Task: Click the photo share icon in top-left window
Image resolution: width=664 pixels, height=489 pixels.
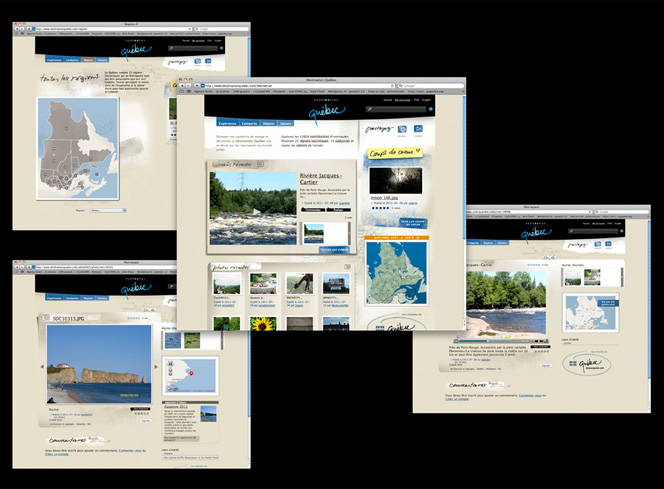Action: click(197, 62)
